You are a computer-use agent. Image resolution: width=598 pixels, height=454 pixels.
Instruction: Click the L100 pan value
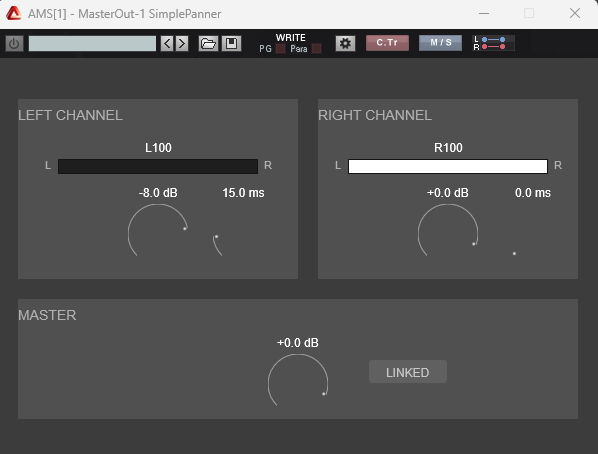coord(158,148)
